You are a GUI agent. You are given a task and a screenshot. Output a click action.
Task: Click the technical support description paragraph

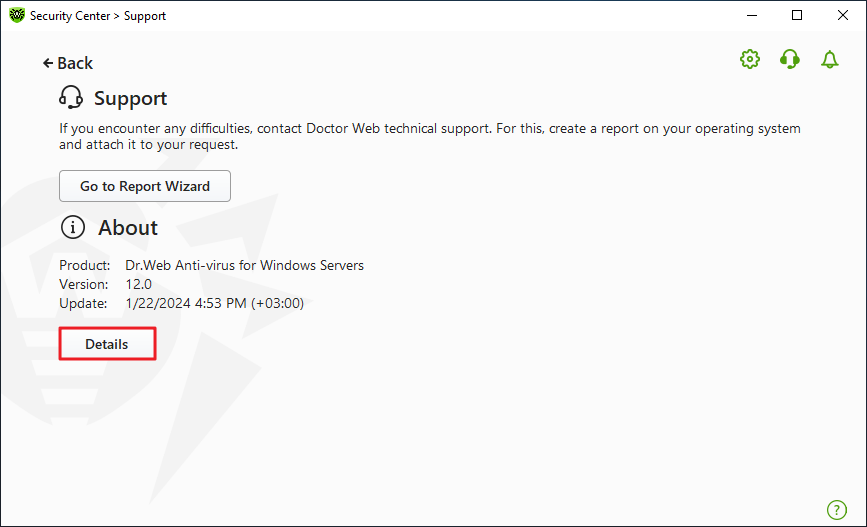click(430, 137)
